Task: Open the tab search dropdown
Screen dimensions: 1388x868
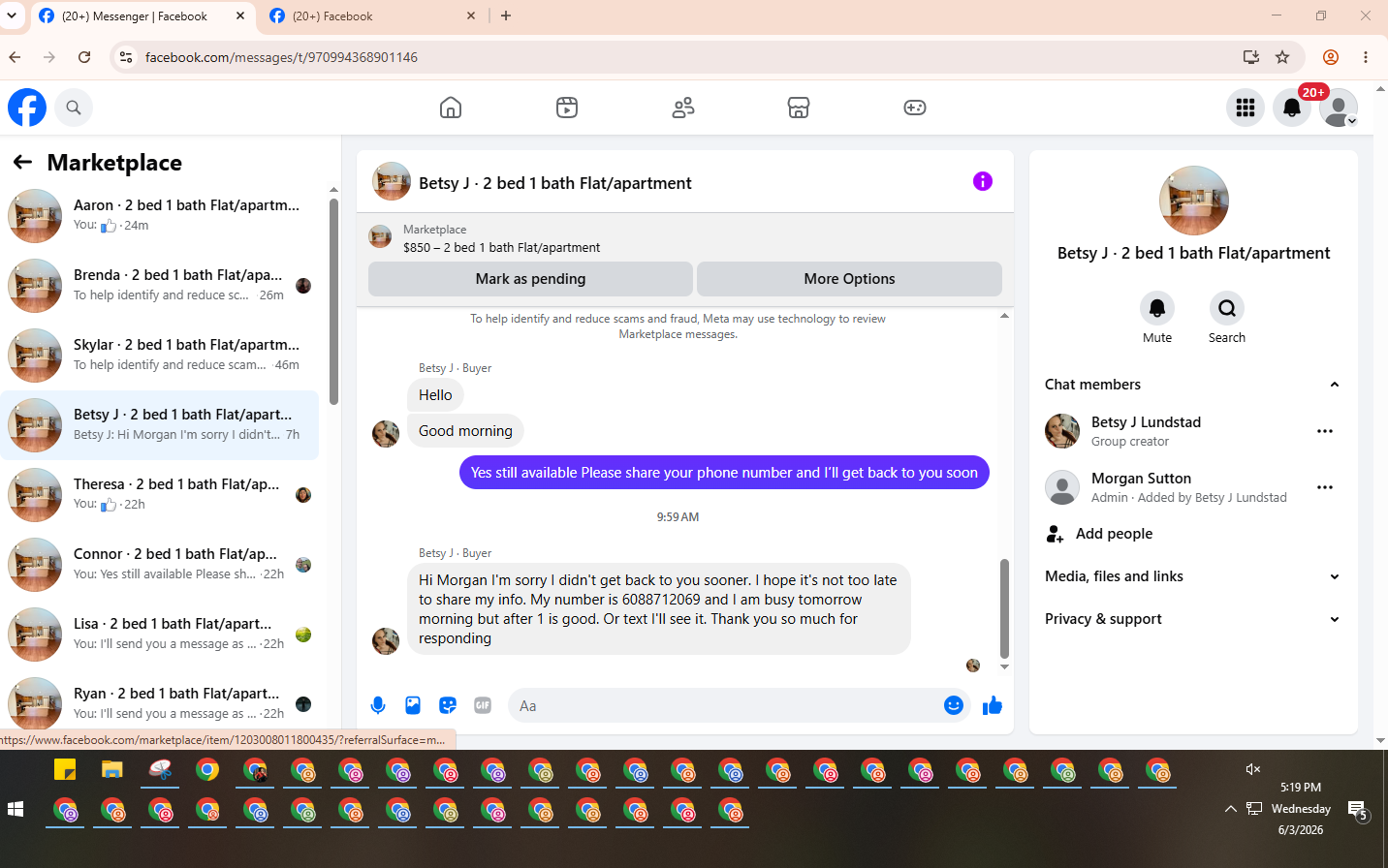Action: (x=12, y=15)
